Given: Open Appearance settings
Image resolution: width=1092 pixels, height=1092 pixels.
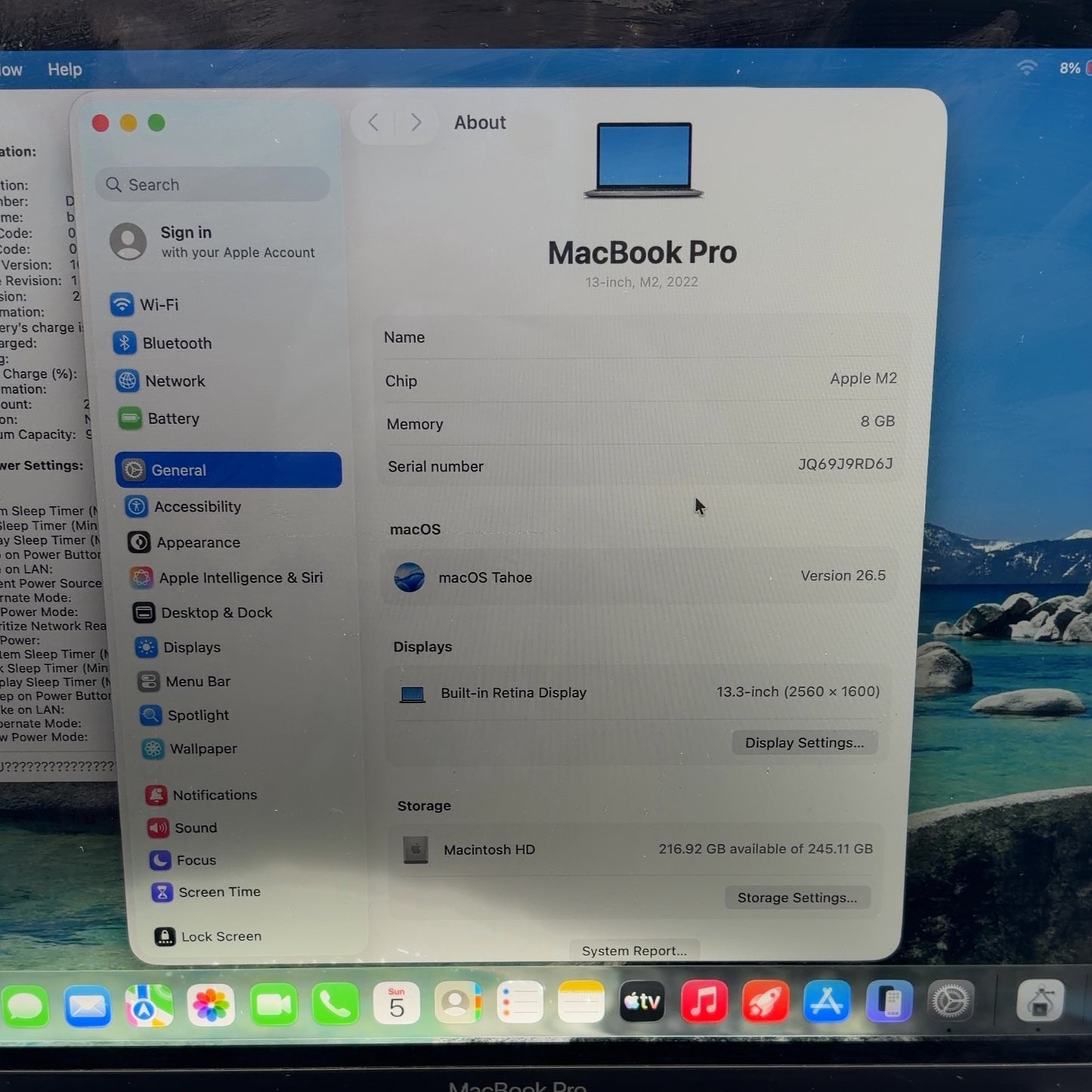Looking at the screenshot, I should click(x=184, y=542).
